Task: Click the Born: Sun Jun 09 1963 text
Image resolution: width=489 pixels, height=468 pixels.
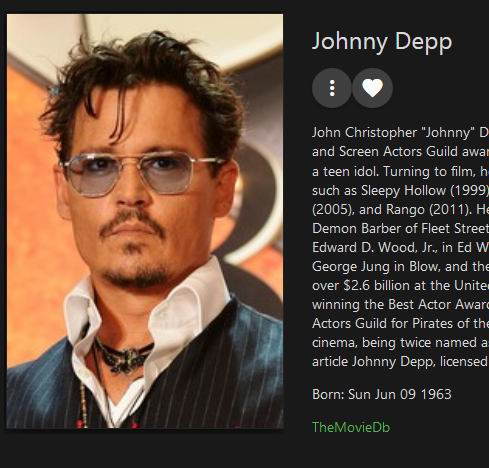Action: [382, 394]
